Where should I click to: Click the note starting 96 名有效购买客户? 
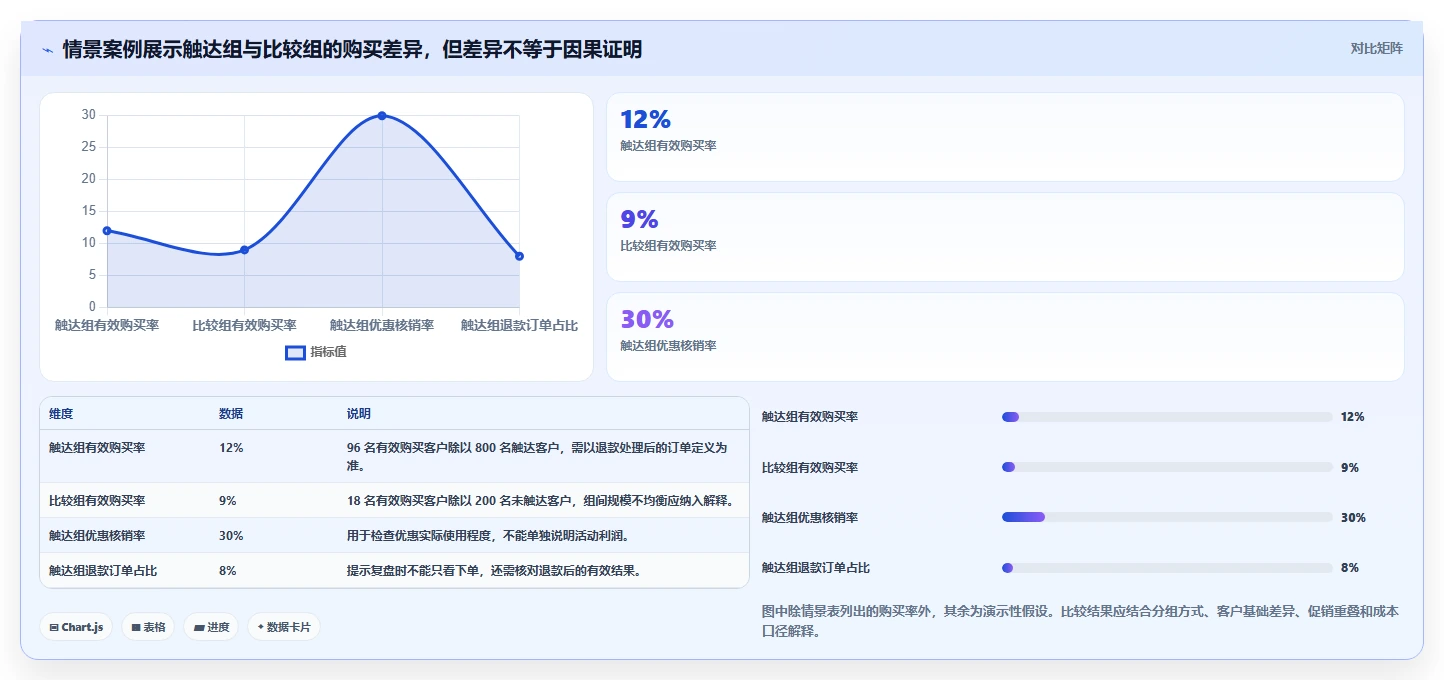[x=537, y=456]
